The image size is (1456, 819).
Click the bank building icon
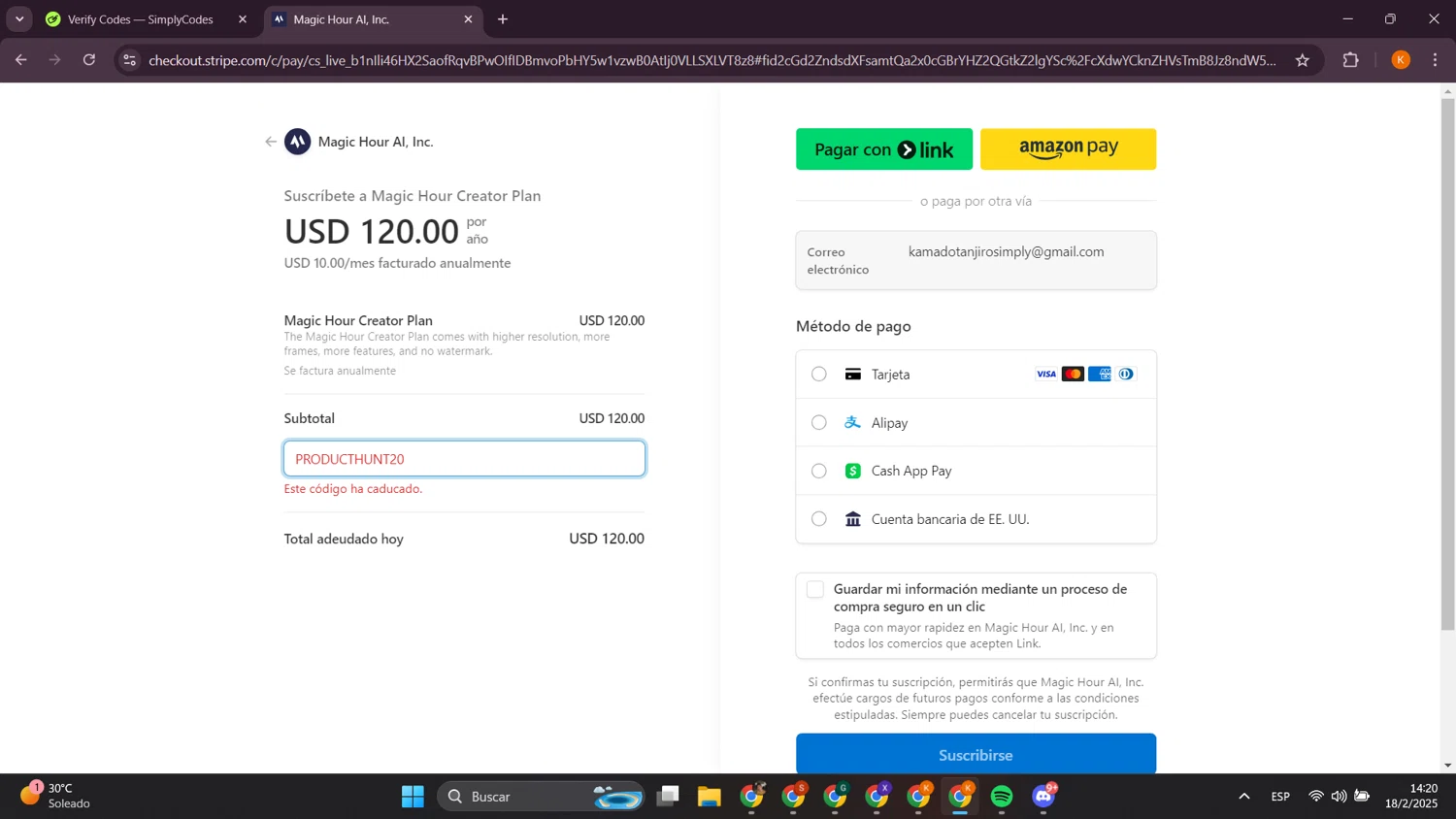tap(853, 519)
